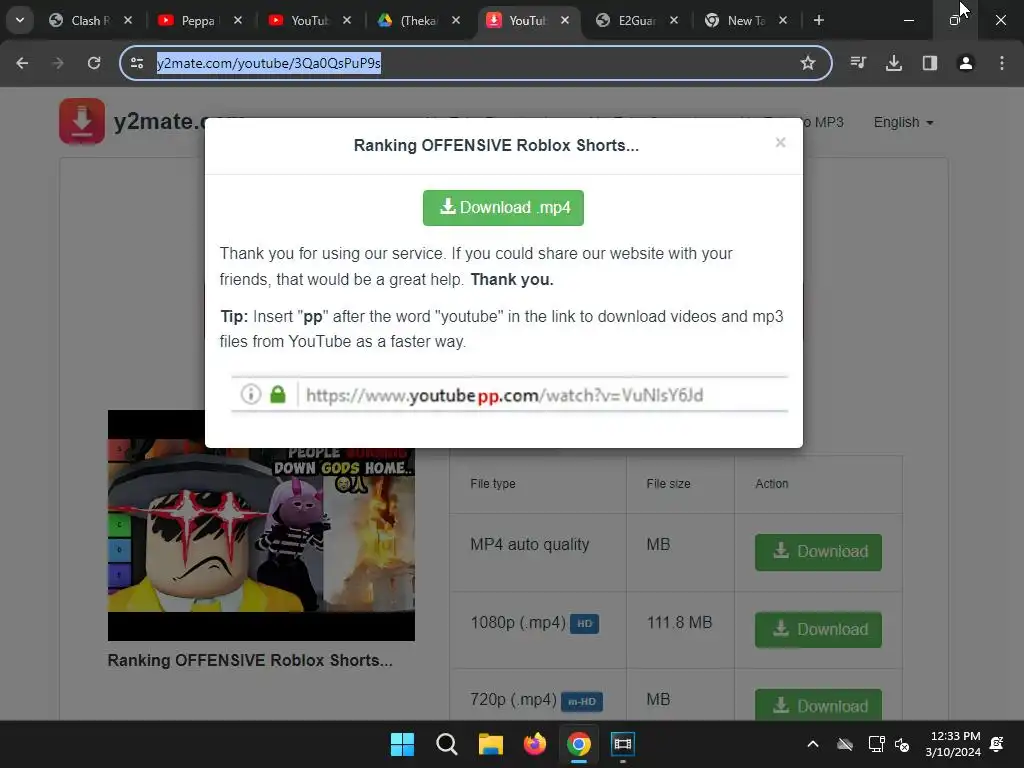Click the Action column header
This screenshot has width=1024, height=768.
pos(772,483)
